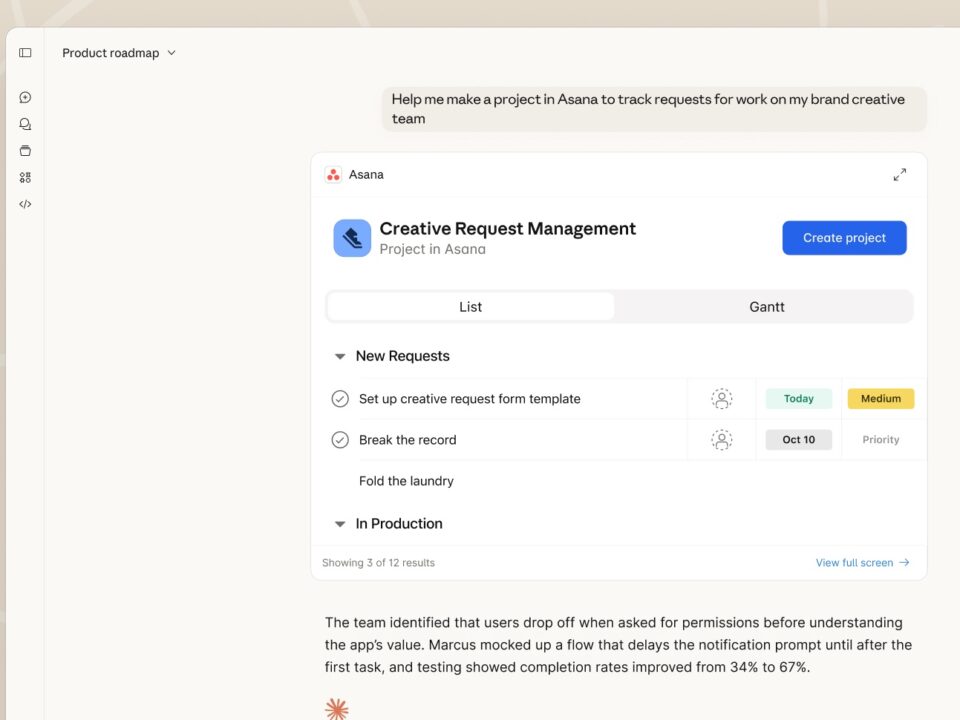
Task: Click the assignee icon for Break the record
Action: (721, 440)
